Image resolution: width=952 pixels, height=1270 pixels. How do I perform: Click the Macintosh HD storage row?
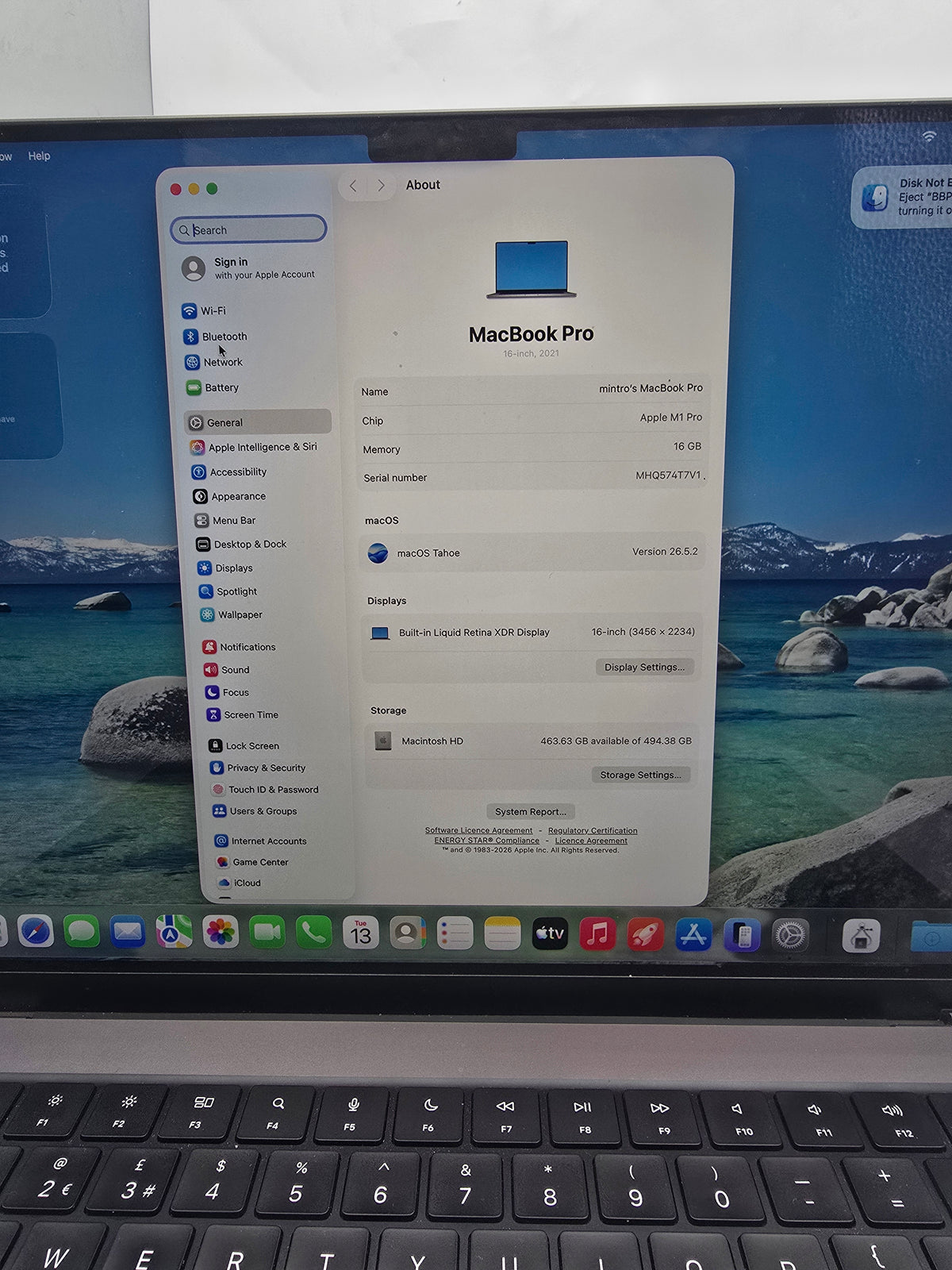click(532, 741)
